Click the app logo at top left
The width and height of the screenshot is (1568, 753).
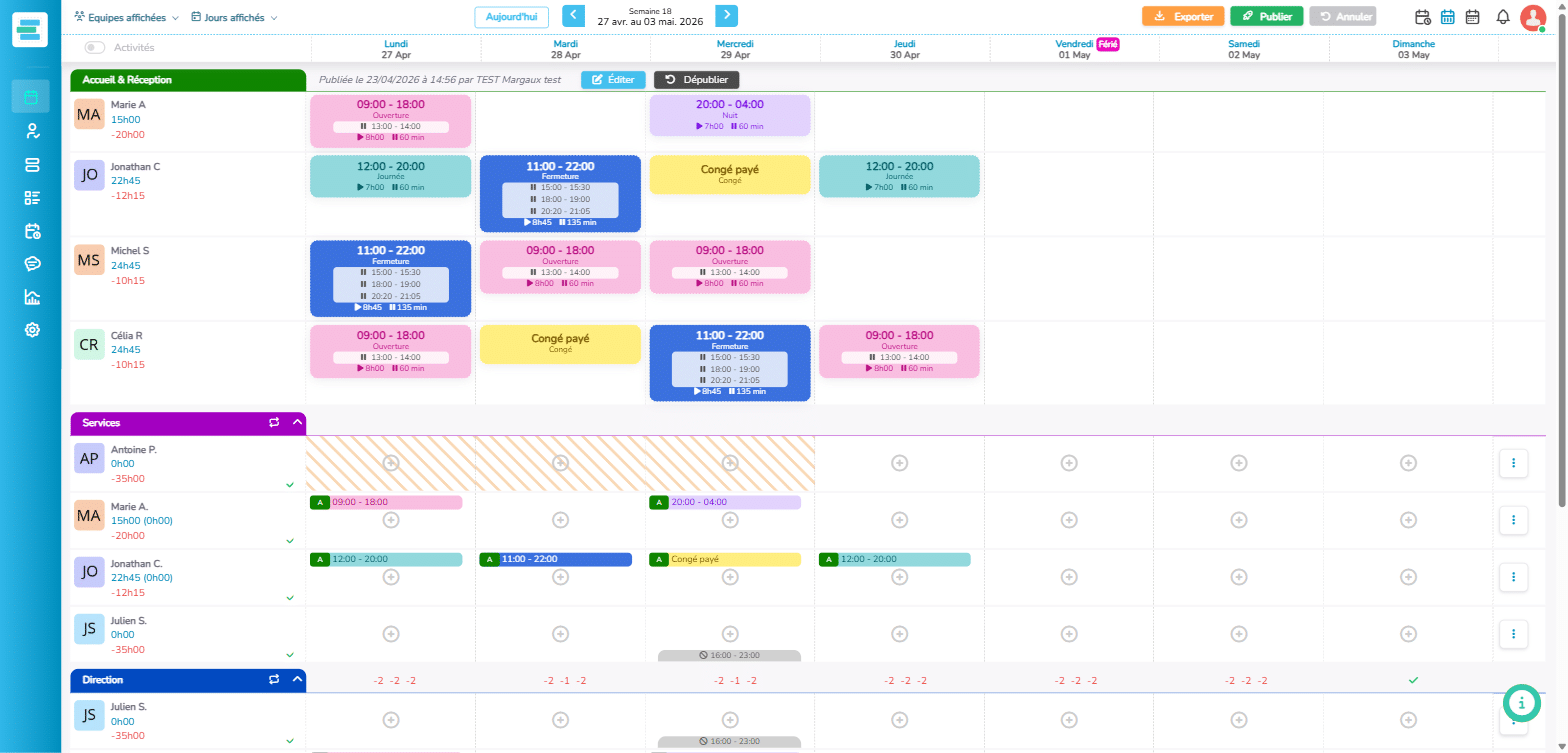click(30, 29)
